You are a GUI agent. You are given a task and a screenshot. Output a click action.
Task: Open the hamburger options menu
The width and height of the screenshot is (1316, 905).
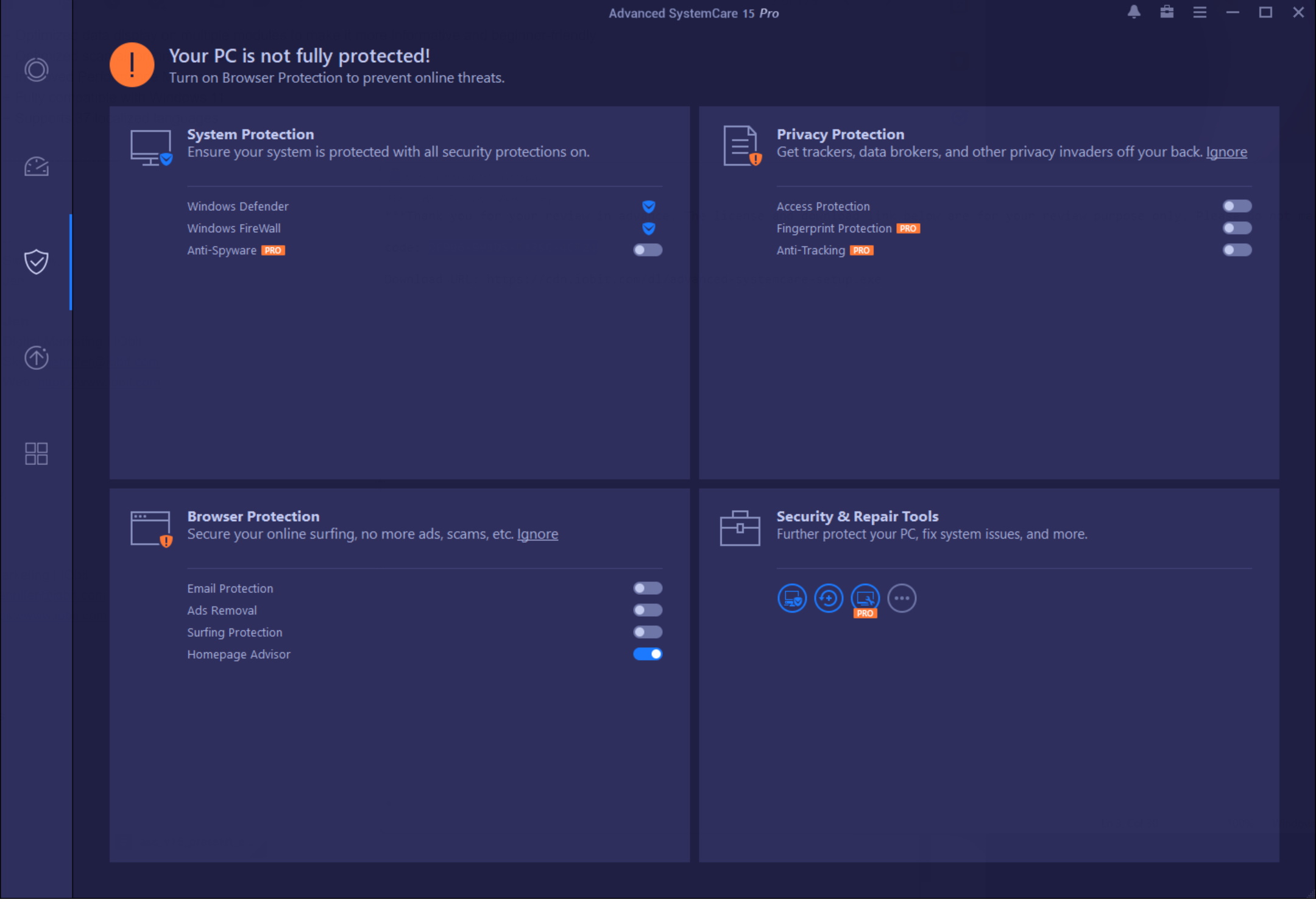click(1199, 12)
